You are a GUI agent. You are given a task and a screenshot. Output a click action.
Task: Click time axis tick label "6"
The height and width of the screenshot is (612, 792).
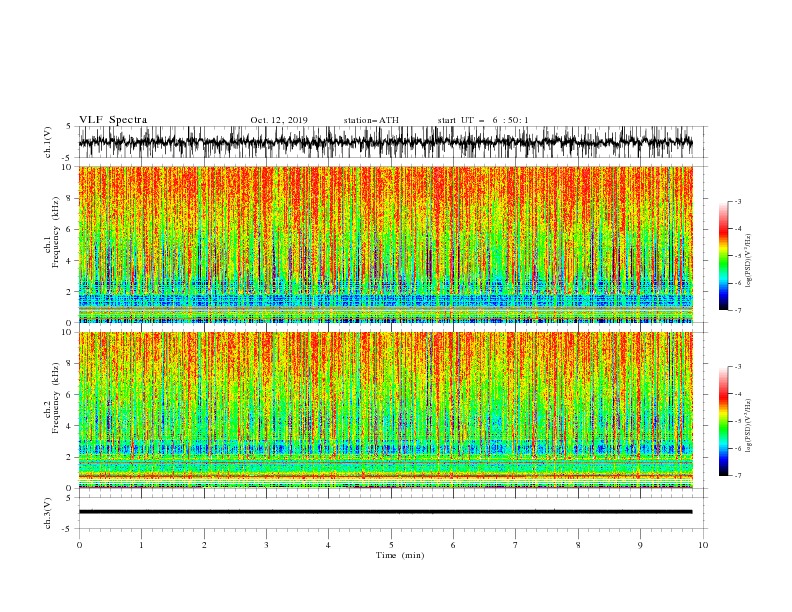[454, 545]
